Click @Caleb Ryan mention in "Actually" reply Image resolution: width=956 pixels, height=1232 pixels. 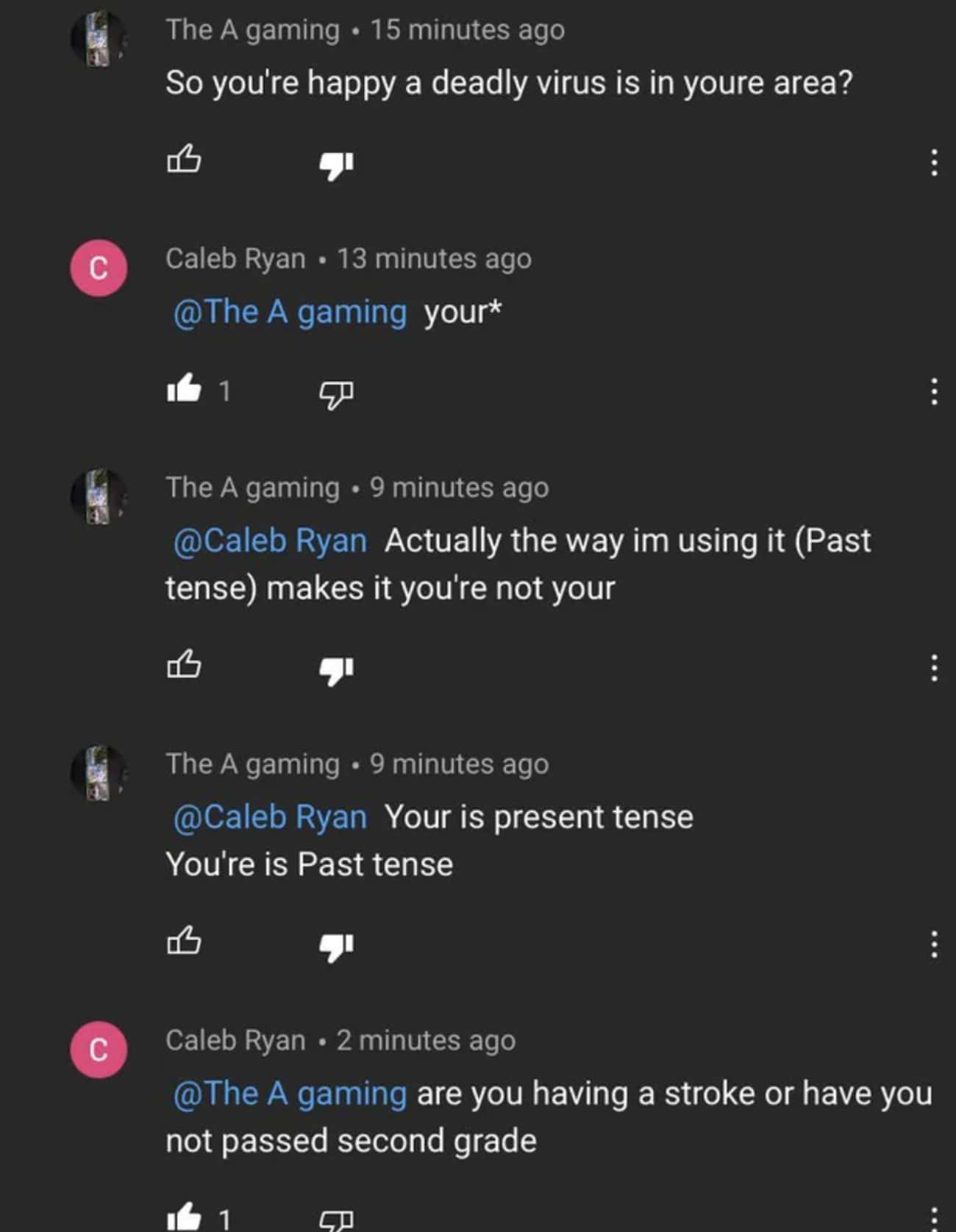[270, 541]
